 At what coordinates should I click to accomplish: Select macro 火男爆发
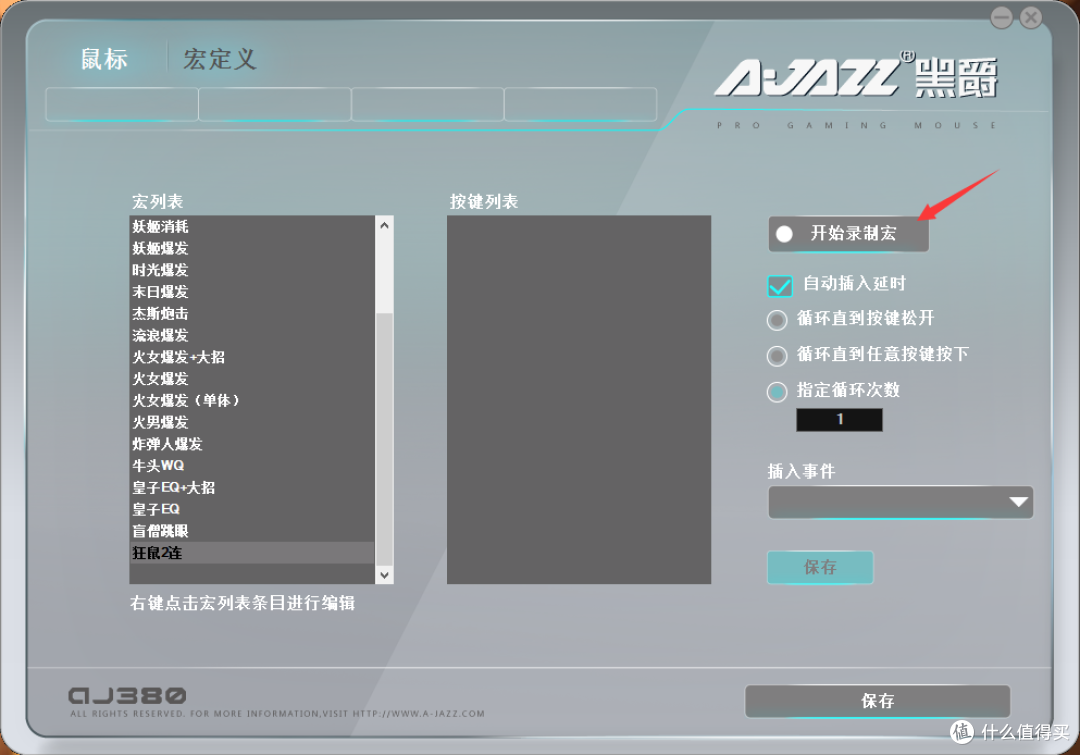(252, 422)
